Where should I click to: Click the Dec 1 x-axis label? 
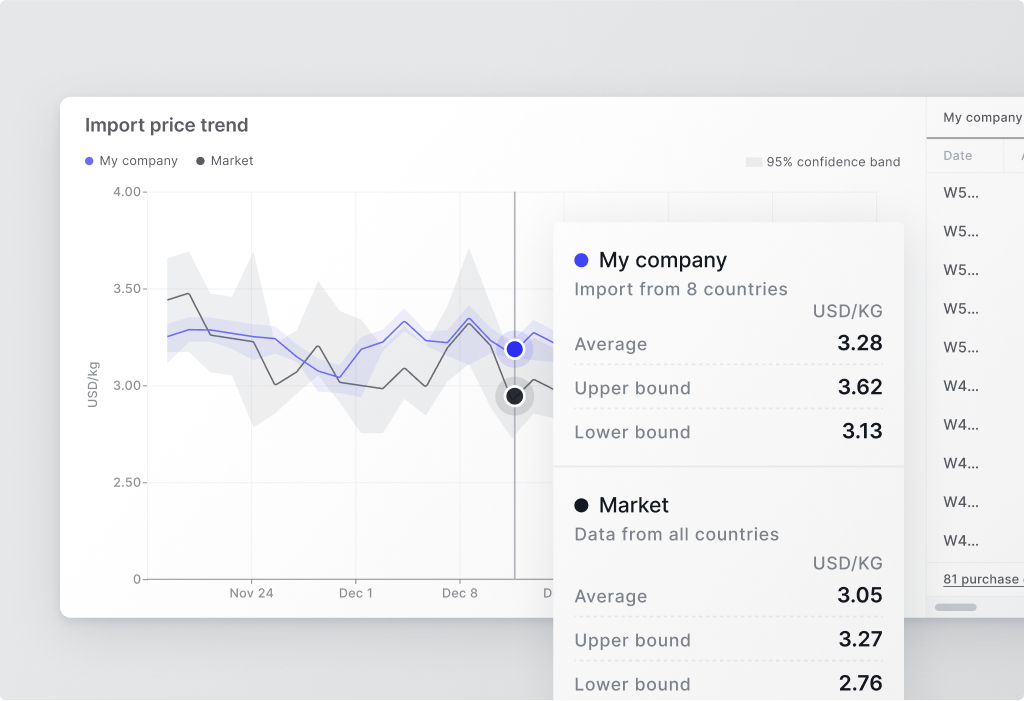[356, 593]
